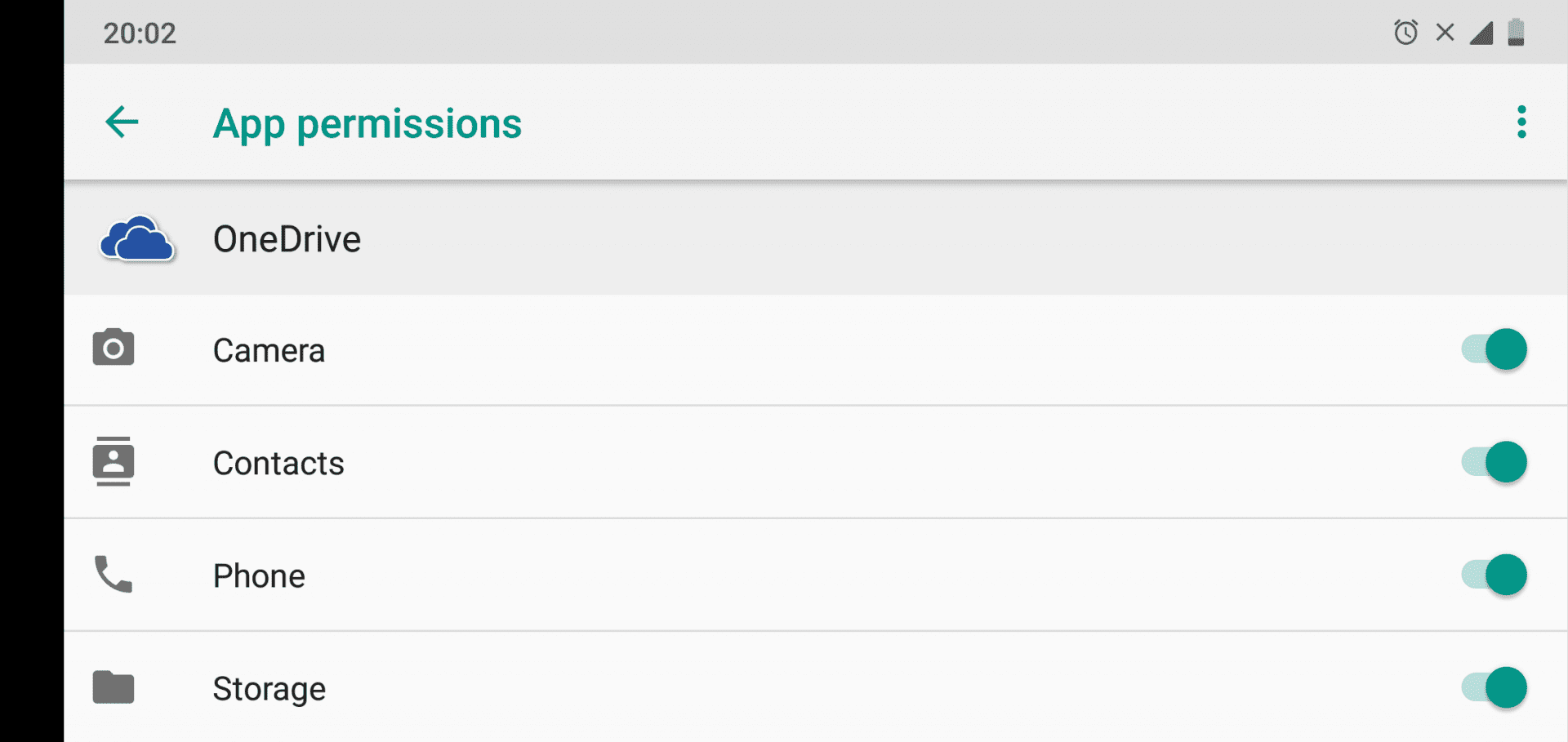
Task: Select the Contacts permission label
Action: coord(278,464)
